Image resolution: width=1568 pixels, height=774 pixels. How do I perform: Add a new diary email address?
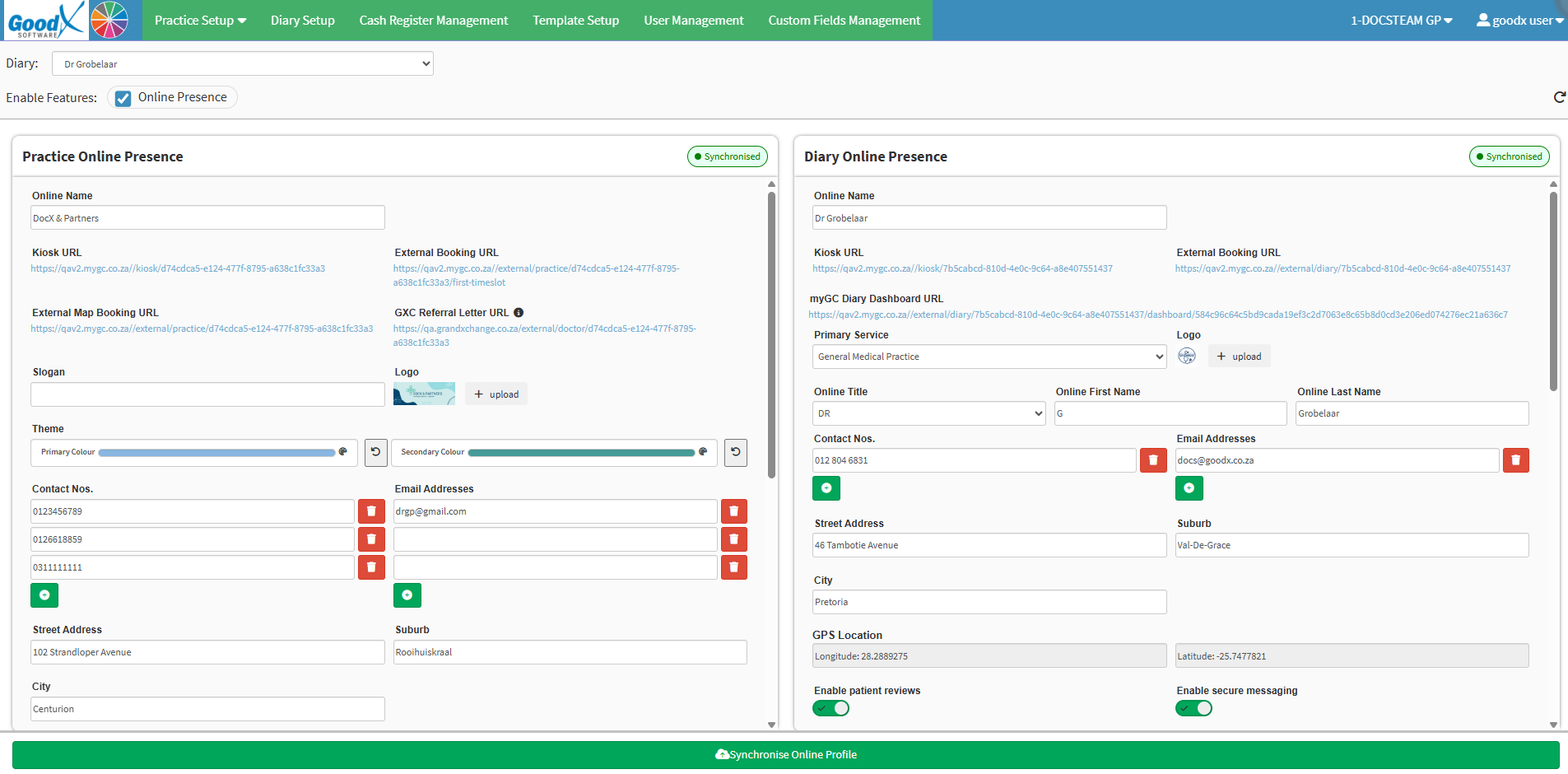(x=1189, y=488)
